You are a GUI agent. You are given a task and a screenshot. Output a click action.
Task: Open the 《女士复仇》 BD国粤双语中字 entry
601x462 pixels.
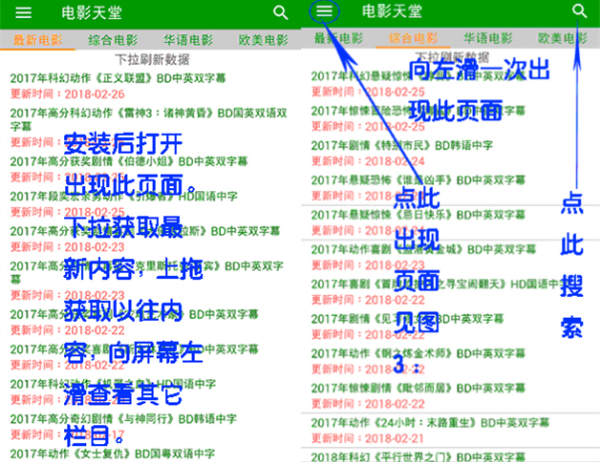[x=112, y=454]
